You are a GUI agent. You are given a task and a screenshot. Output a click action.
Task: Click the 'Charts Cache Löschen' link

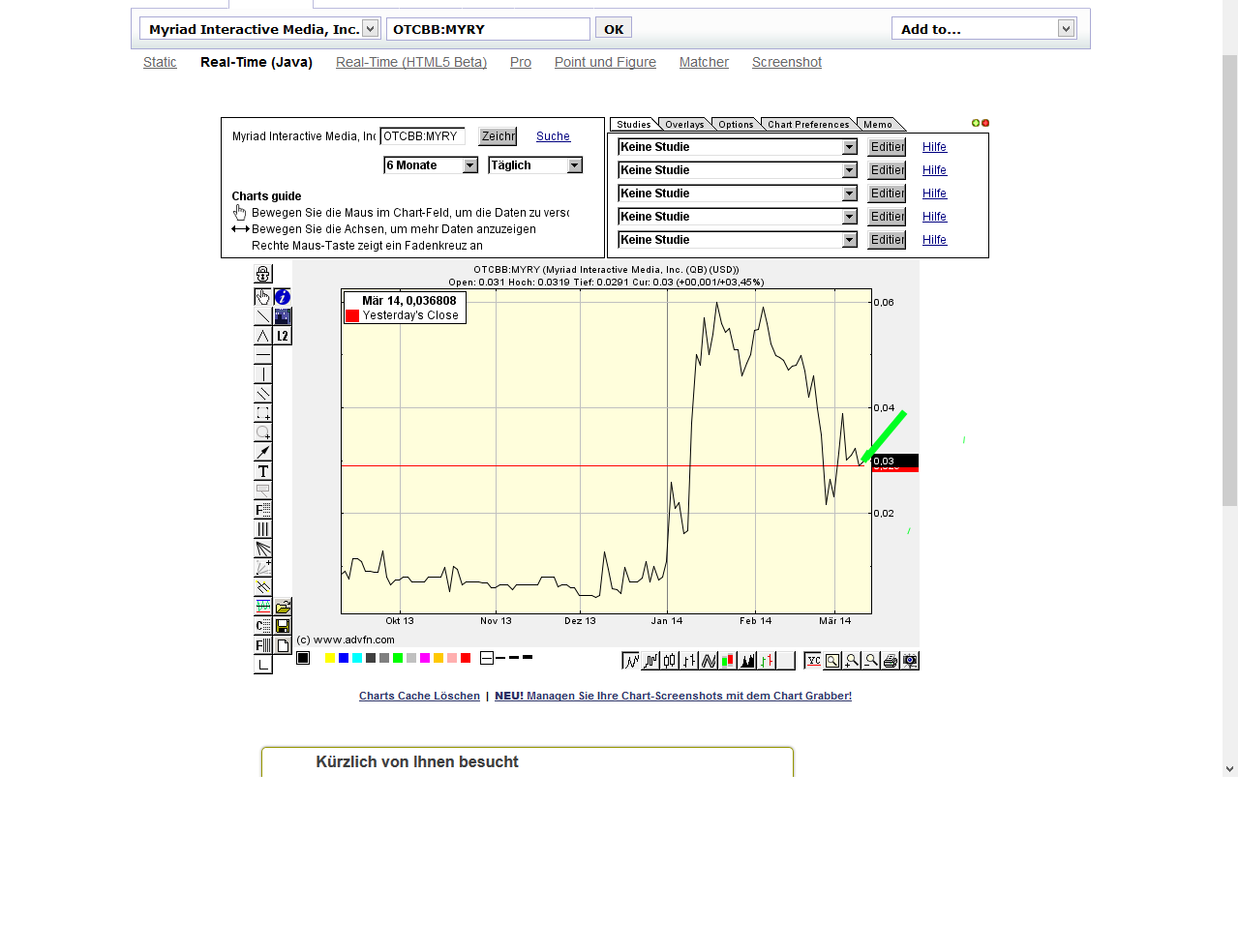coord(419,696)
